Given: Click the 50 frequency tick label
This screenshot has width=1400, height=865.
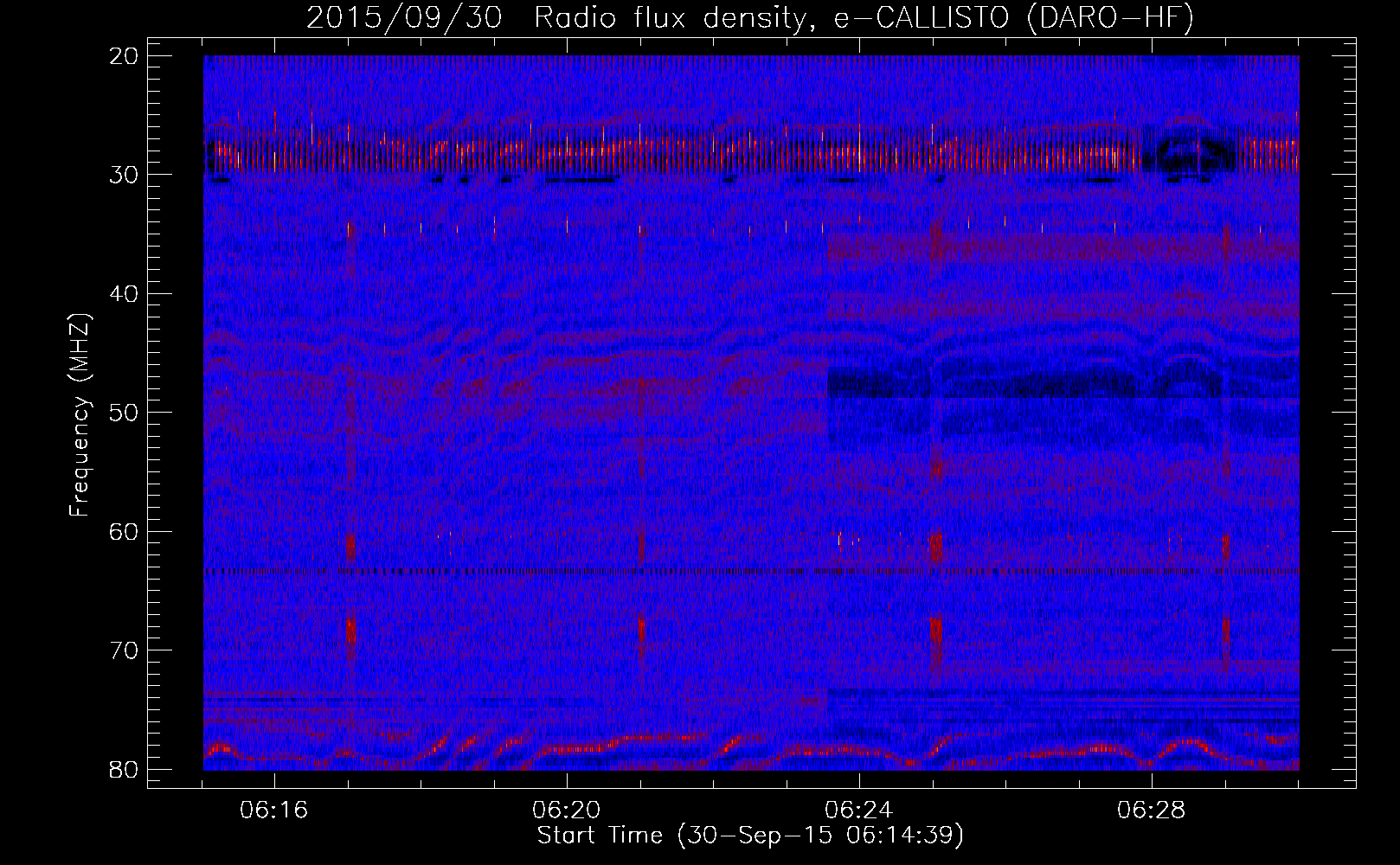Looking at the screenshot, I should [125, 412].
